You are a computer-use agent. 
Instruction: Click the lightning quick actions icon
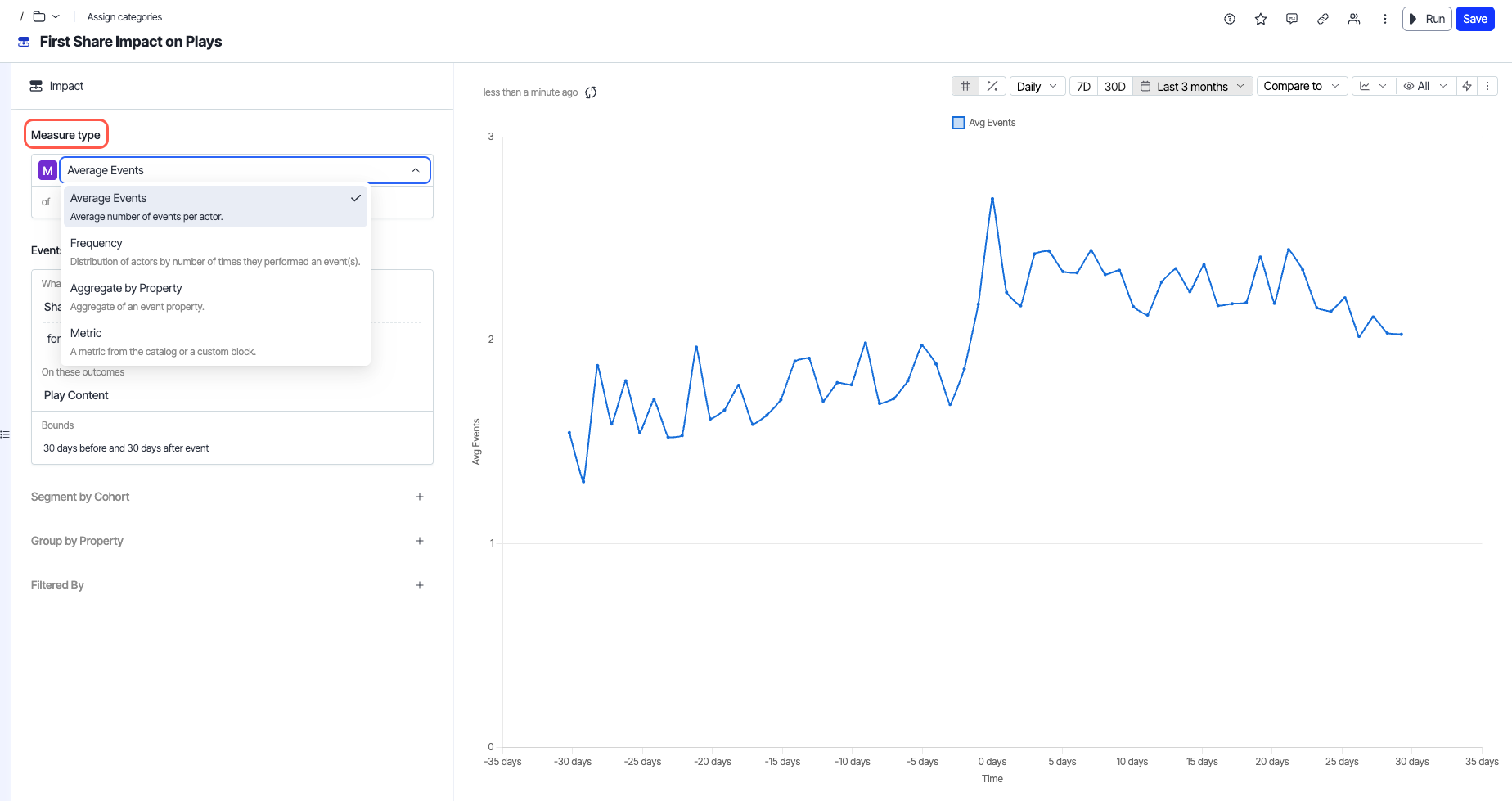click(x=1466, y=85)
